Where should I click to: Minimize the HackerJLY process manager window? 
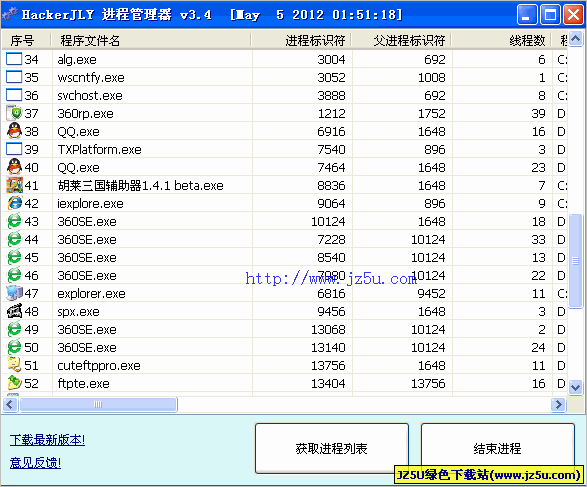point(527,15)
